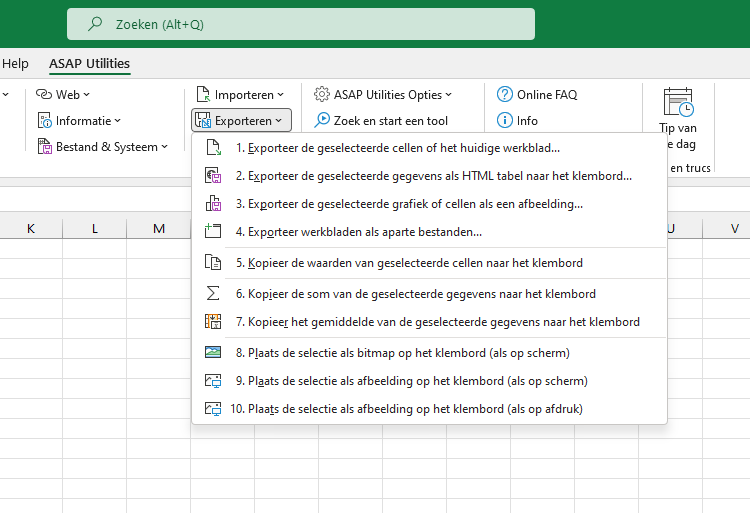Screen dimensions: 750x513
Task: Click the copy values icon, item 5
Action: click(x=213, y=262)
